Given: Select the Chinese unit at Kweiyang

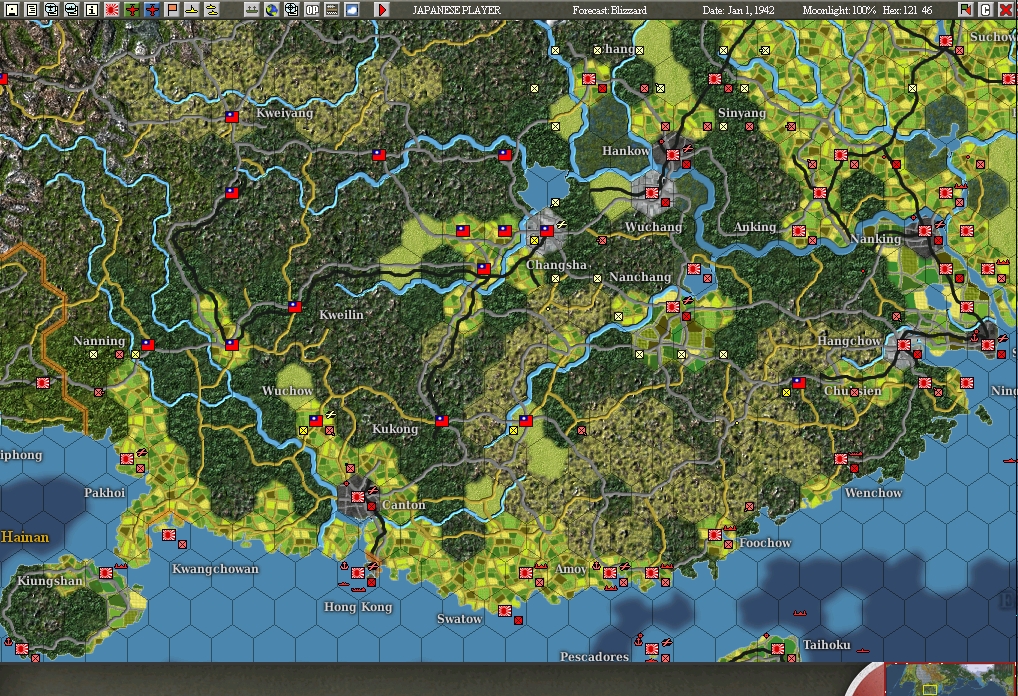Looking at the screenshot, I should pyautogui.click(x=232, y=117).
